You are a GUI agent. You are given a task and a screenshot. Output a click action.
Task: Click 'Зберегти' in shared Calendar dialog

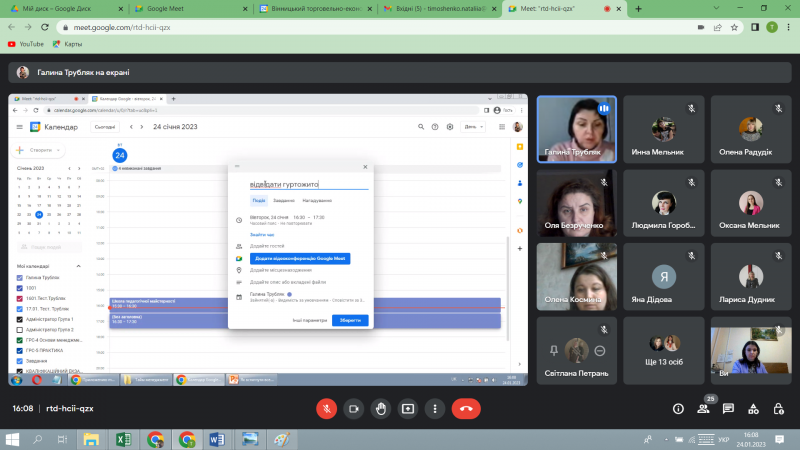tap(350, 320)
